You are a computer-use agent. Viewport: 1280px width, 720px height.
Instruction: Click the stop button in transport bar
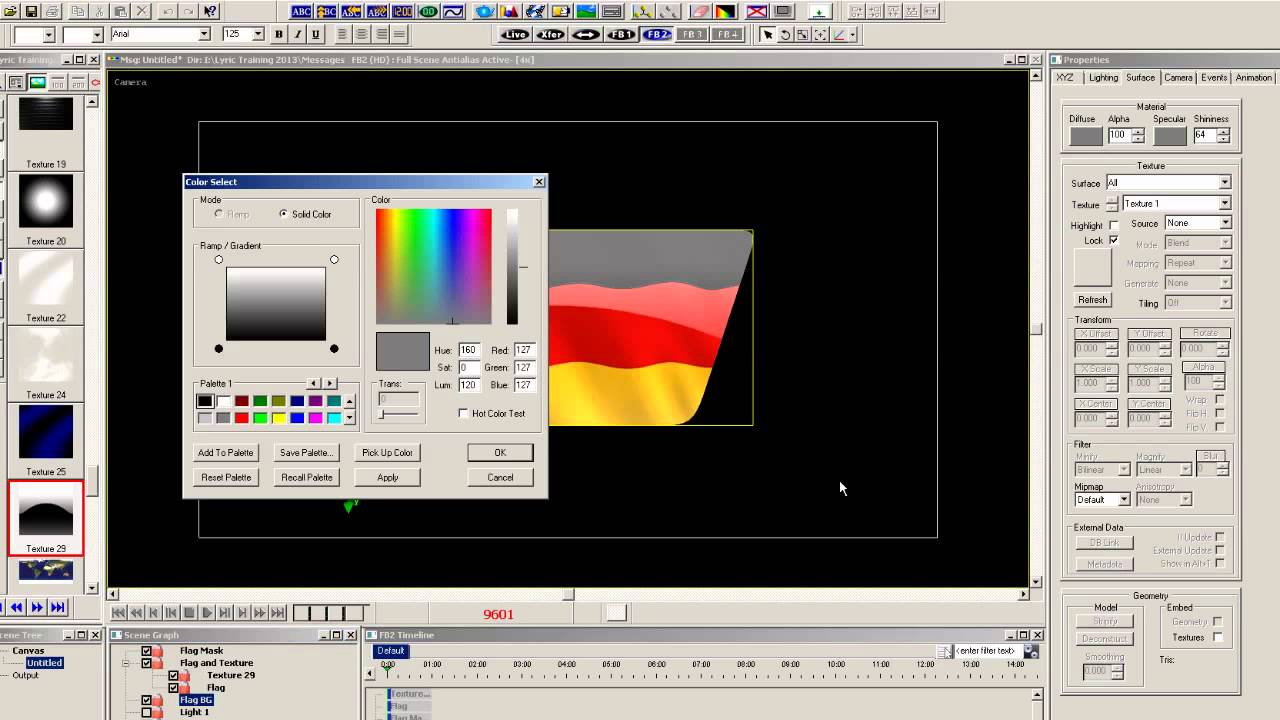[x=189, y=613]
